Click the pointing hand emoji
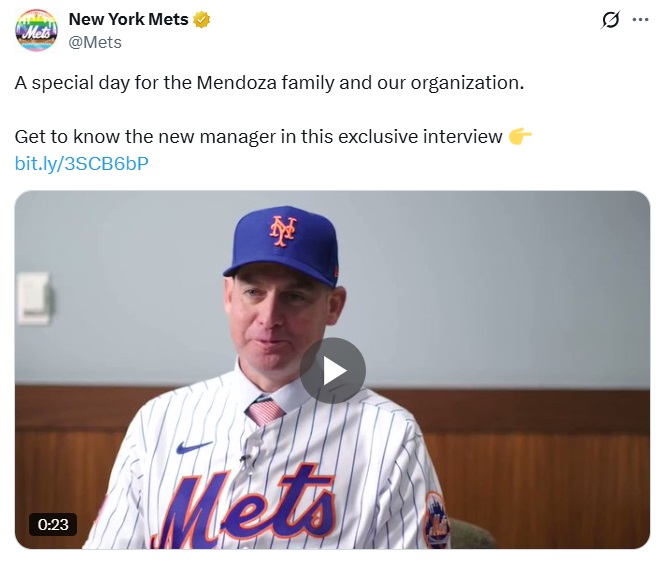This screenshot has height=565, width=662. click(x=520, y=137)
